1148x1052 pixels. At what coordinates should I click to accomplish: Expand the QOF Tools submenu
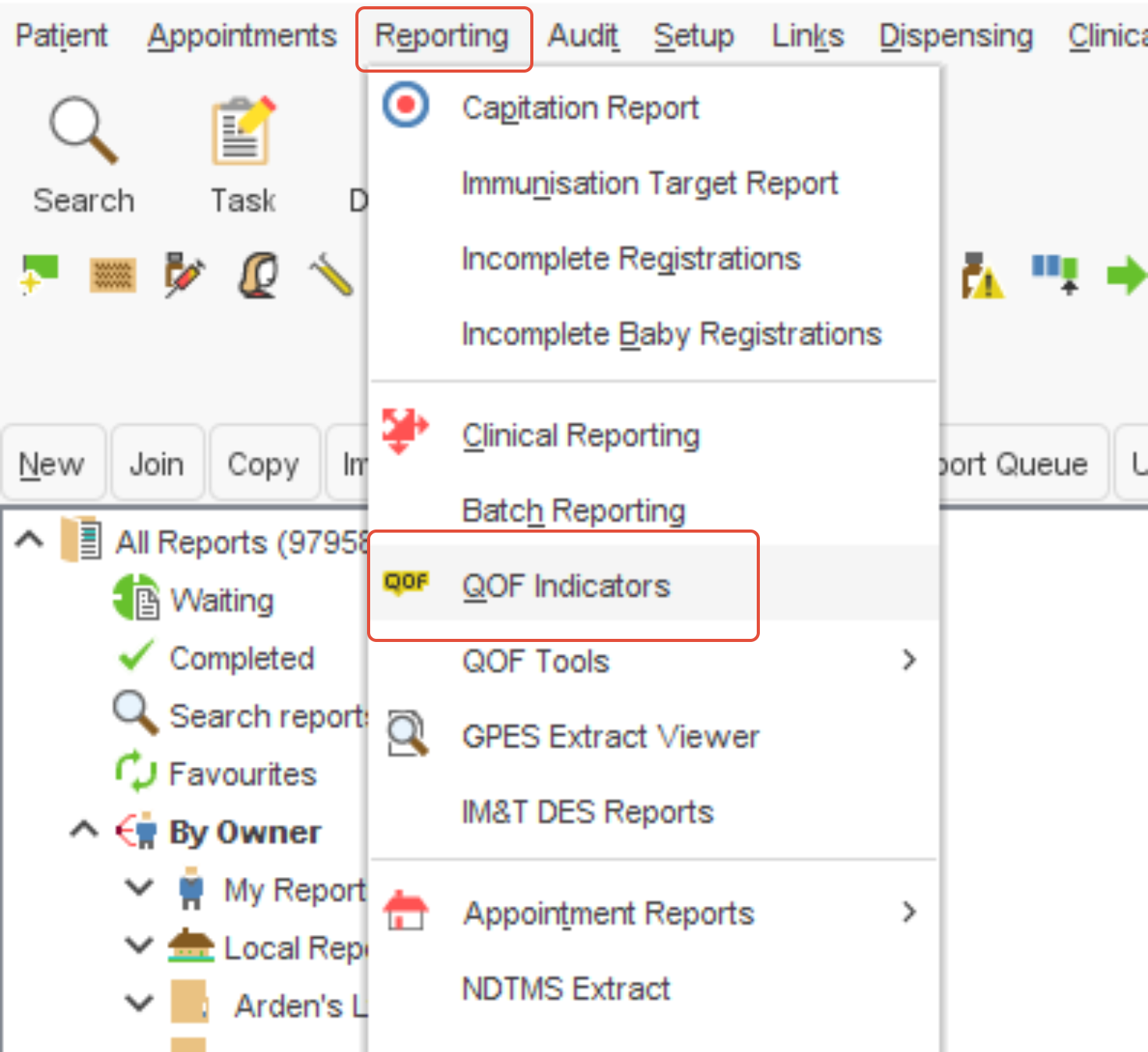[908, 660]
